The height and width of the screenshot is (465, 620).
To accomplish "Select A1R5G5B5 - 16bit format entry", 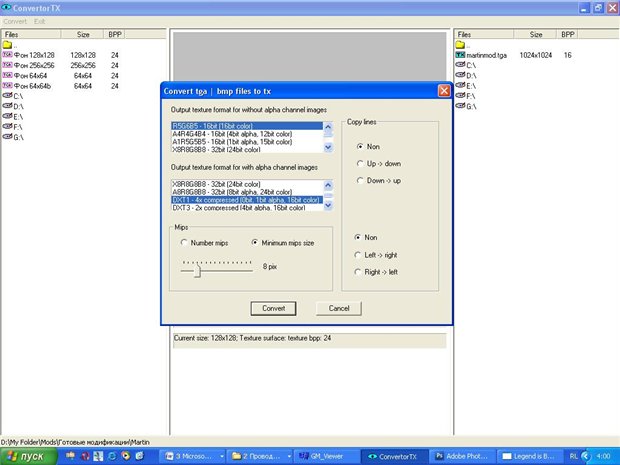I will tap(247, 142).
